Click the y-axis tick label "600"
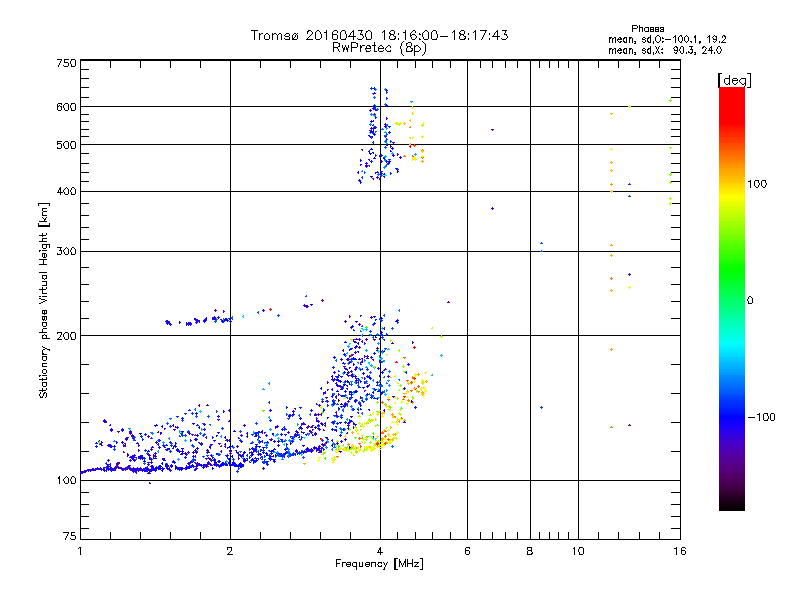Viewport: 800px width, 600px height. coord(66,107)
